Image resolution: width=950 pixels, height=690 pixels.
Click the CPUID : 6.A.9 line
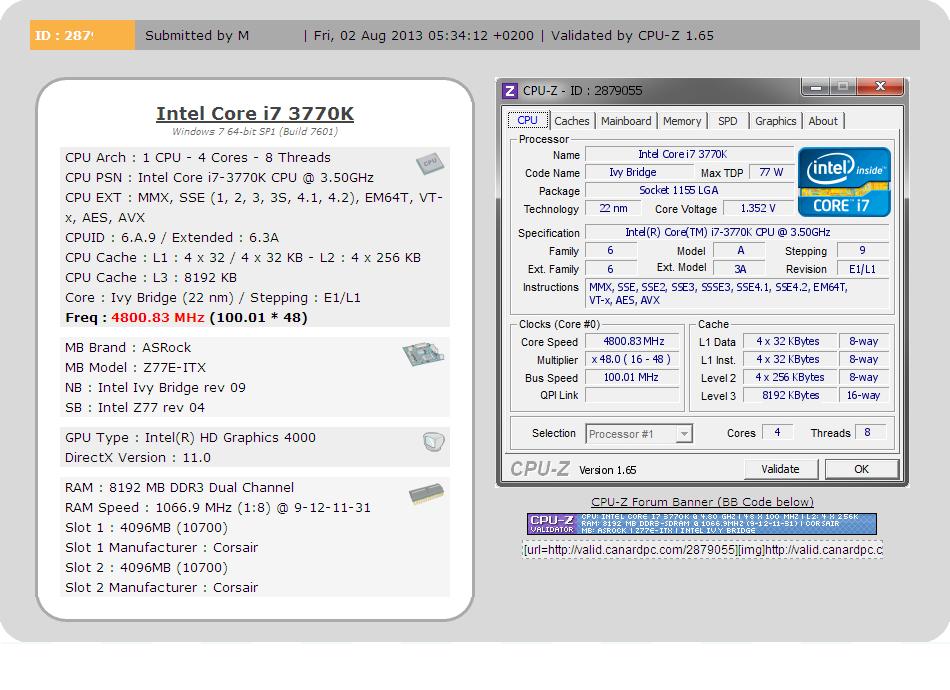[172, 237]
